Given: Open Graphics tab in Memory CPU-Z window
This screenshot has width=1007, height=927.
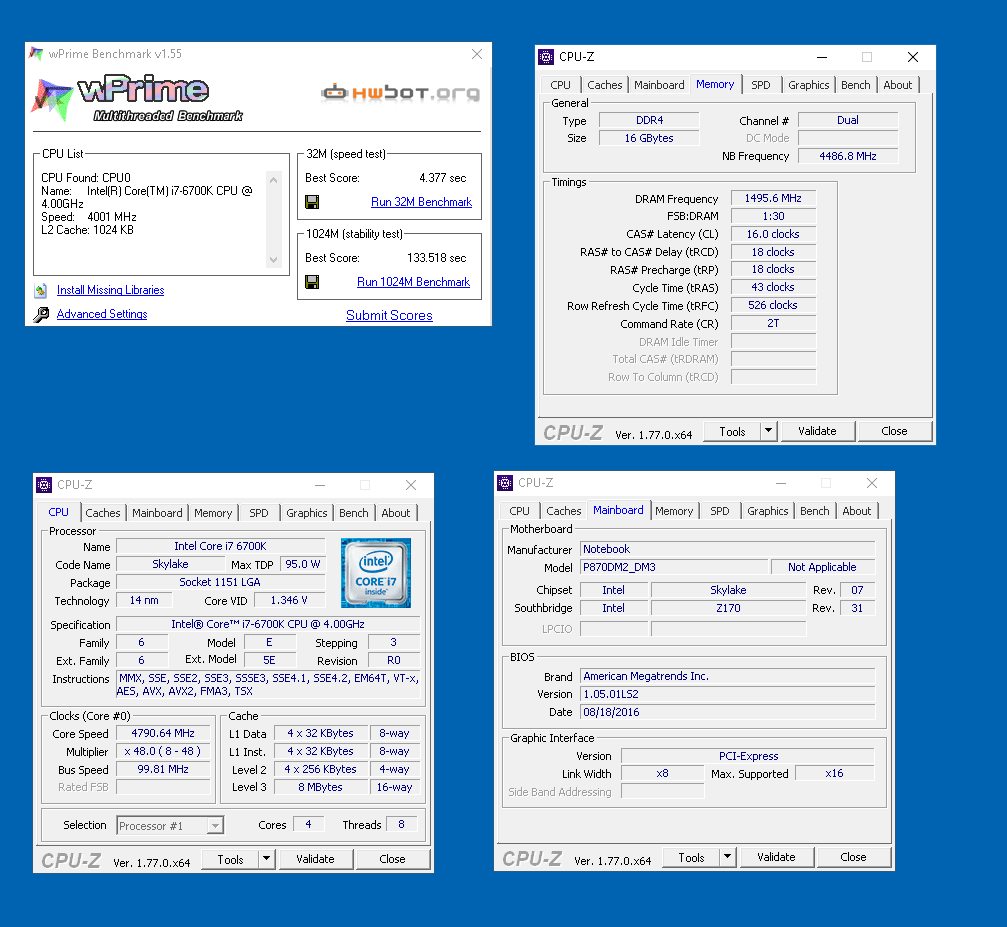Looking at the screenshot, I should [x=809, y=85].
